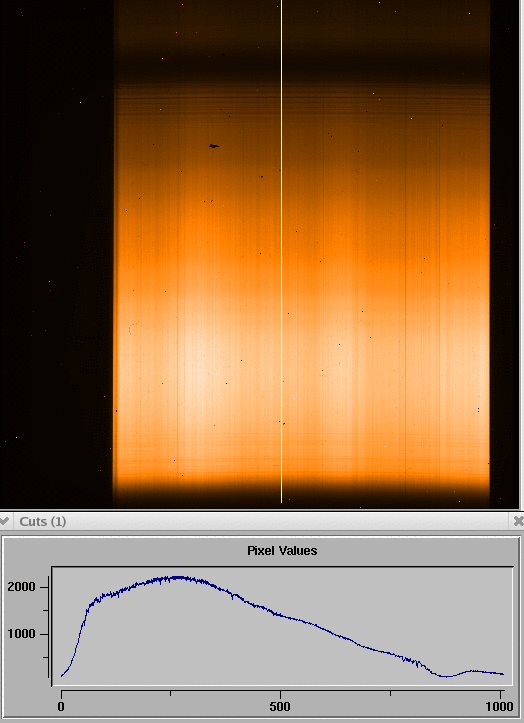Click the 1000 label on y-axis
Viewport: 524px width, 723px height.
pyautogui.click(x=21, y=634)
